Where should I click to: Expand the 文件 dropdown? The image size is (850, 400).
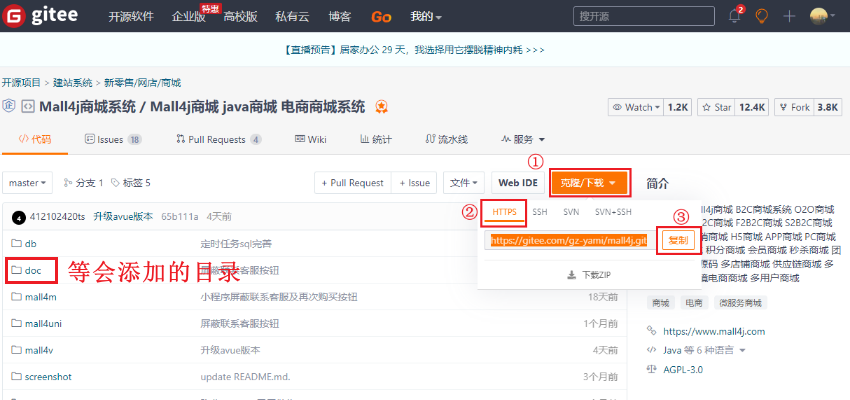coord(463,183)
